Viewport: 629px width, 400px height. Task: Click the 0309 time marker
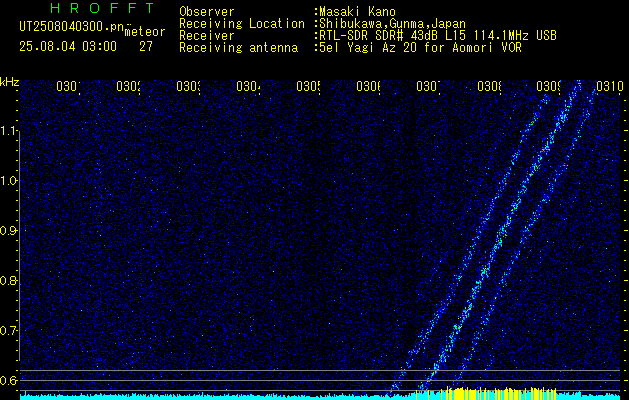tap(548, 86)
